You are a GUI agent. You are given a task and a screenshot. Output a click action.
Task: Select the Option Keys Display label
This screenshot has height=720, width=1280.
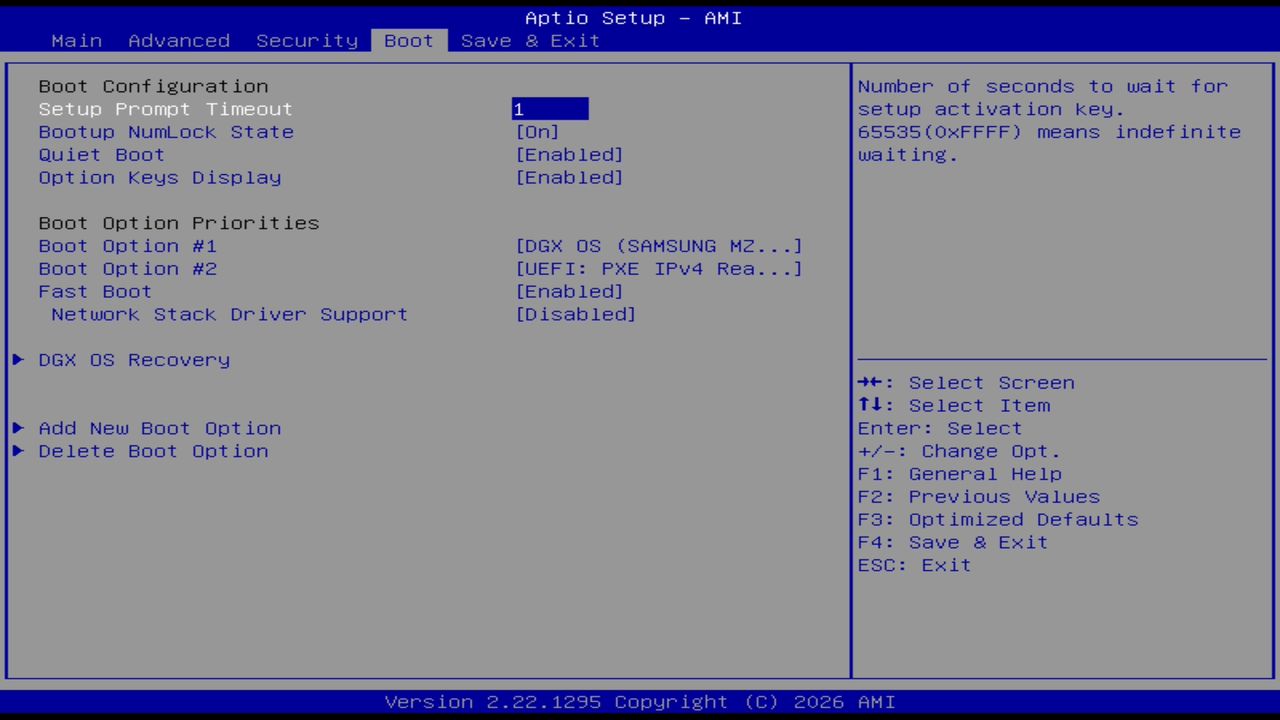(160, 178)
